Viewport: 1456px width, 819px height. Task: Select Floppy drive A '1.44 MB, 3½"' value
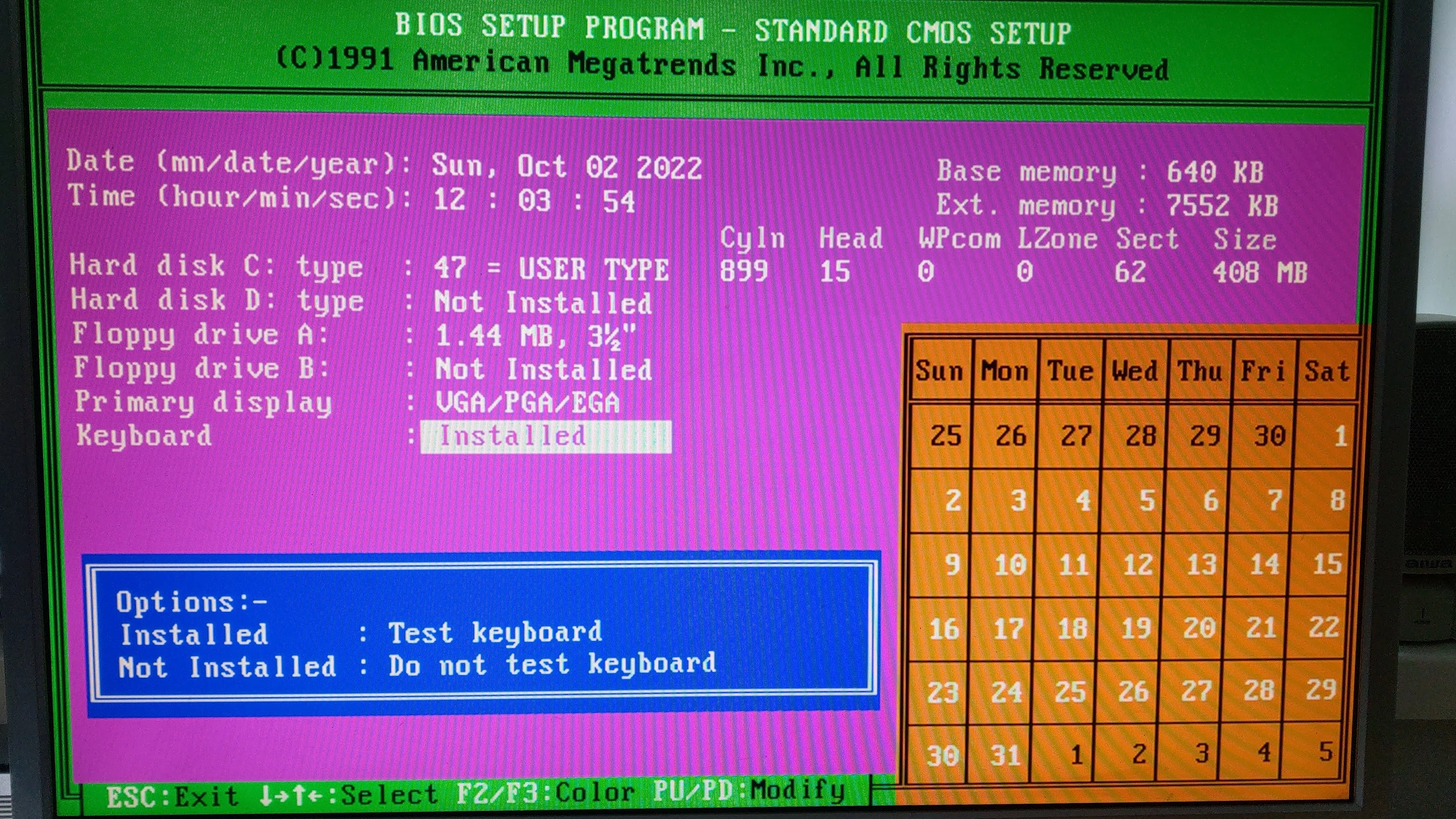click(x=535, y=337)
